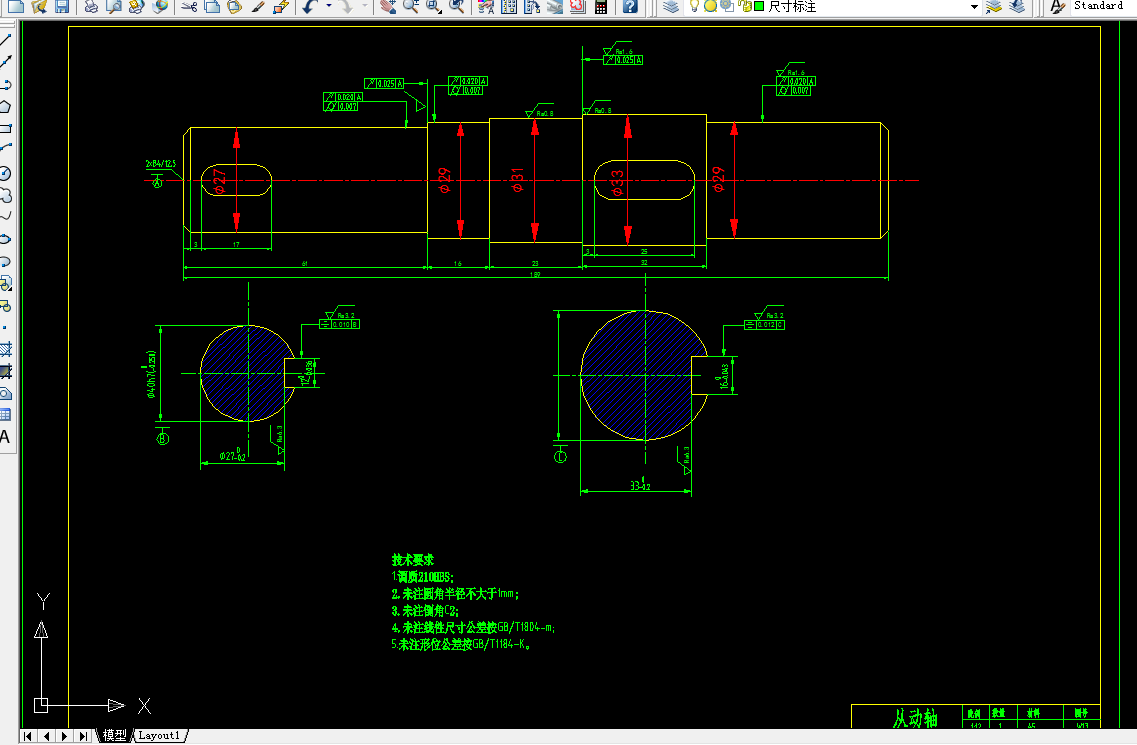Image resolution: width=1137 pixels, height=745 pixels.
Task: Select the note line 1.调质210HBS
Action: click(422, 577)
